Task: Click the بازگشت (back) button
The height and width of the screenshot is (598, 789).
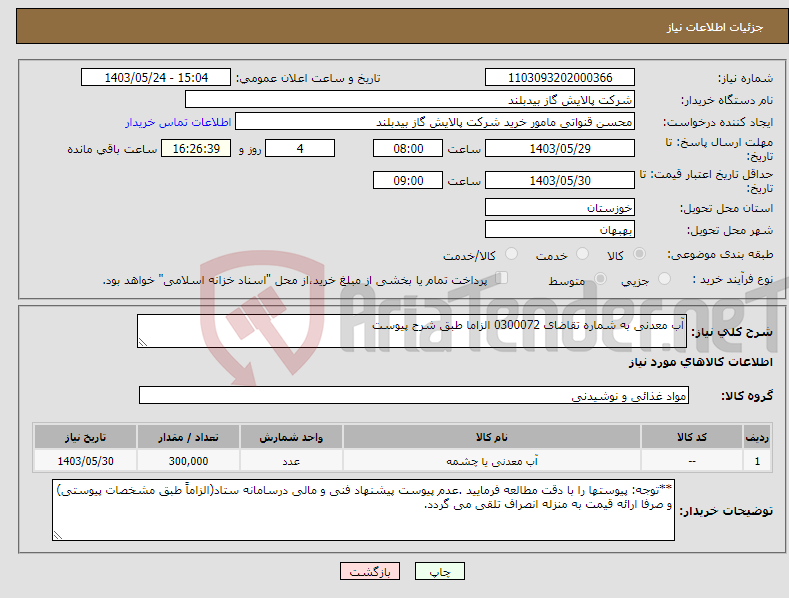Action: pos(370,571)
